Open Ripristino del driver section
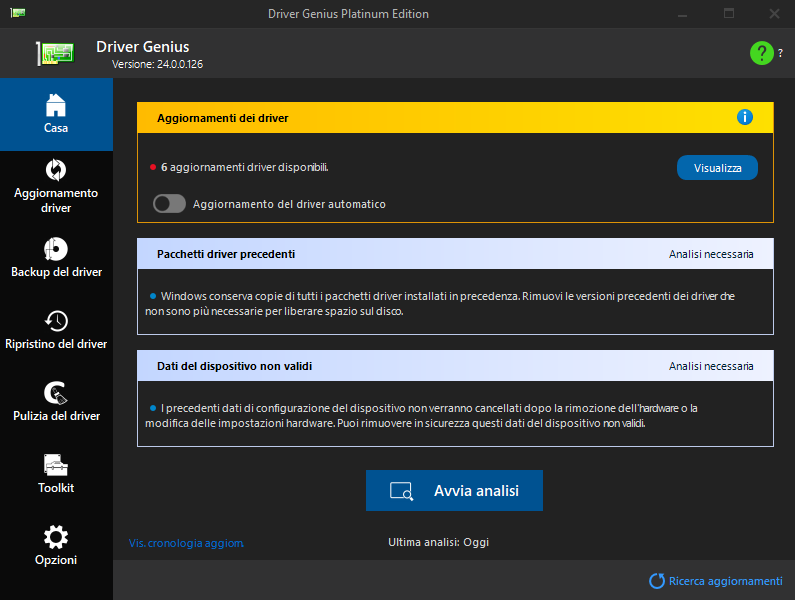This screenshot has height=600, width=795. coord(56,330)
